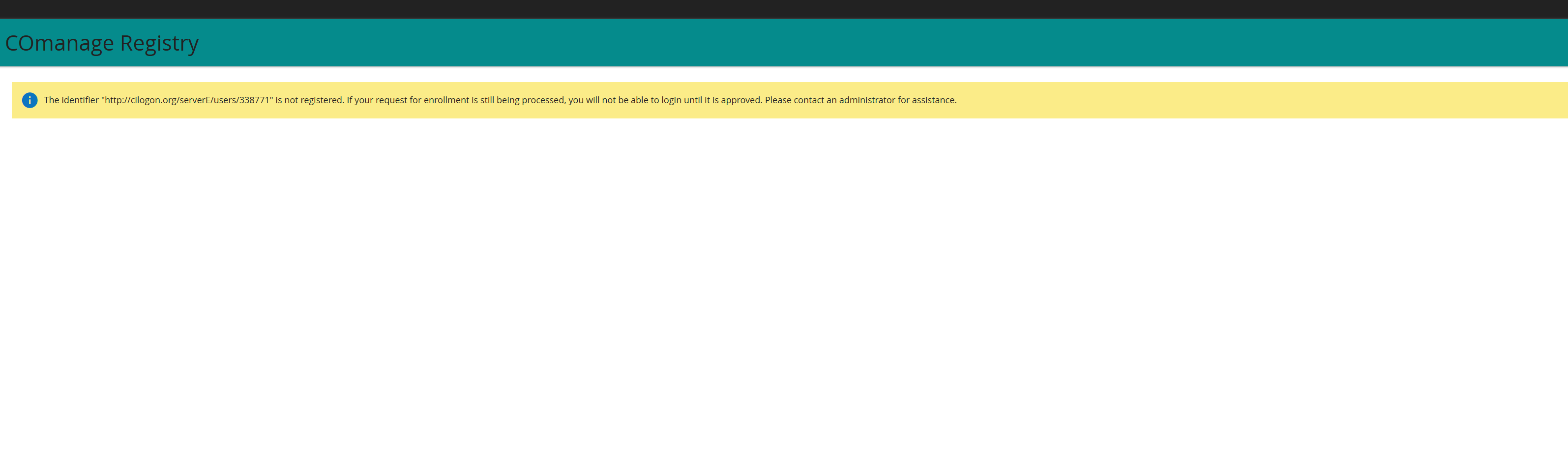Click the COmanage Registry title
This screenshot has height=461, width=1568.
pos(102,43)
